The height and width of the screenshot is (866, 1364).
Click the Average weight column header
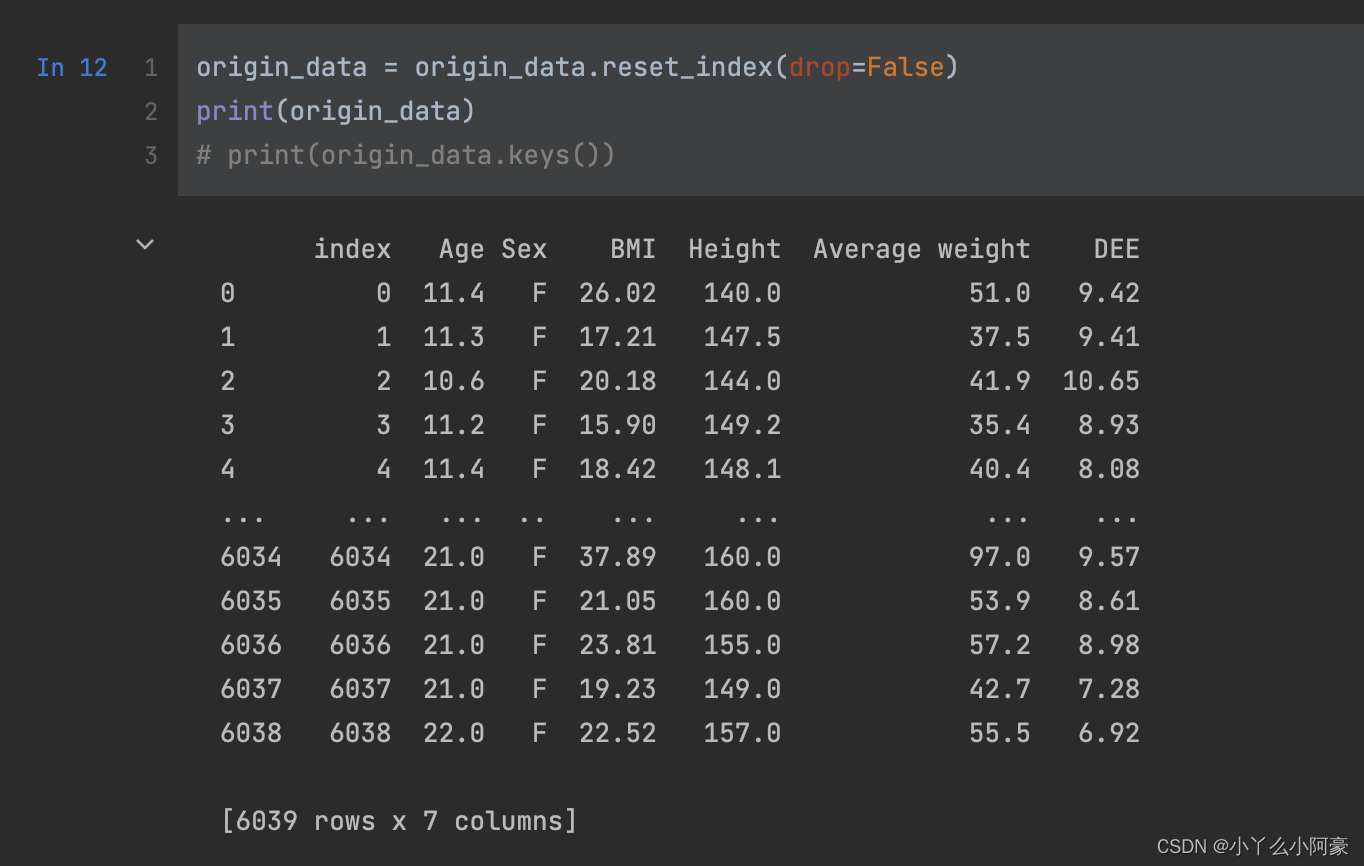coord(922,249)
